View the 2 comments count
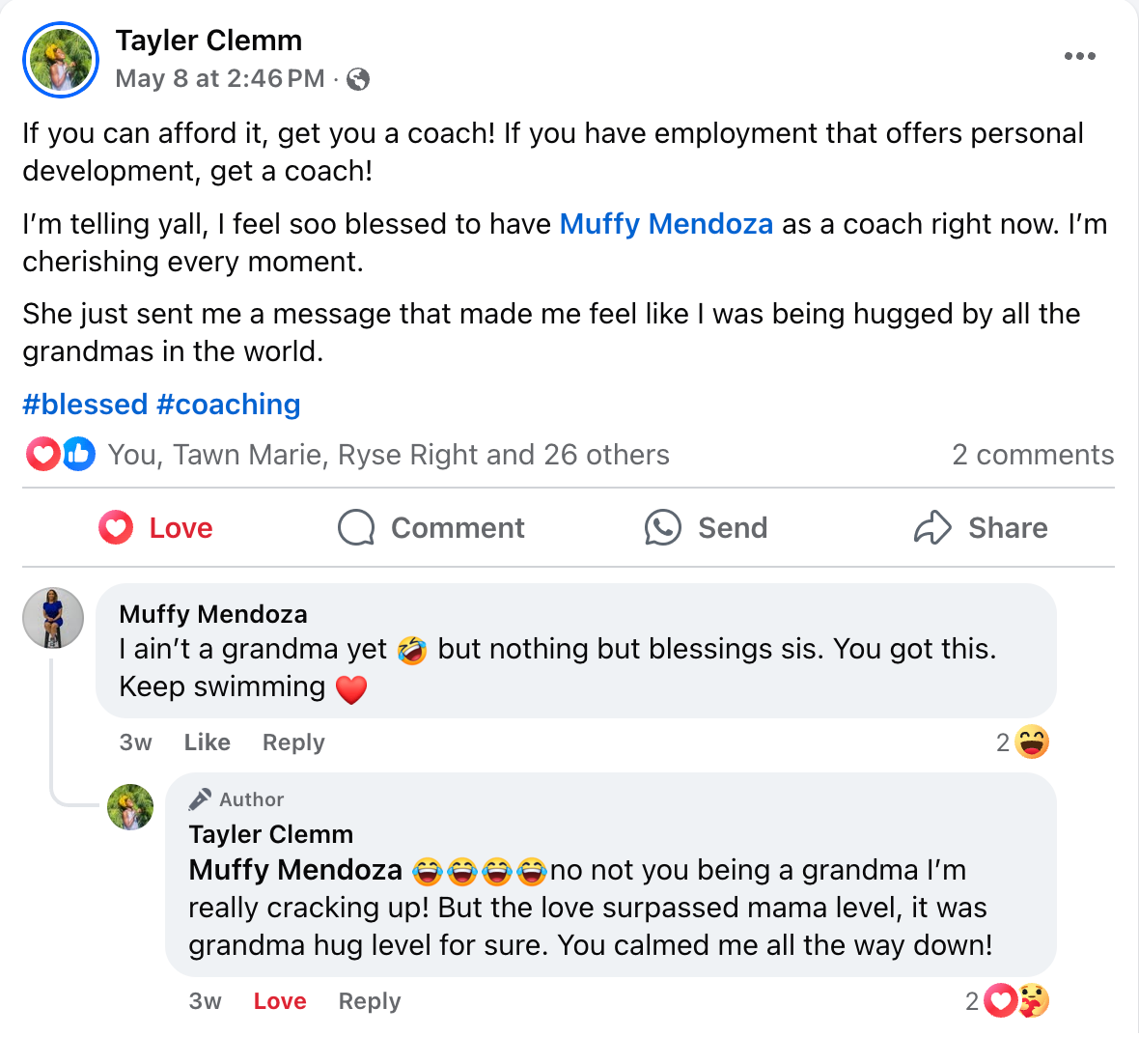Viewport: 1139px width, 1064px height. [x=1033, y=455]
